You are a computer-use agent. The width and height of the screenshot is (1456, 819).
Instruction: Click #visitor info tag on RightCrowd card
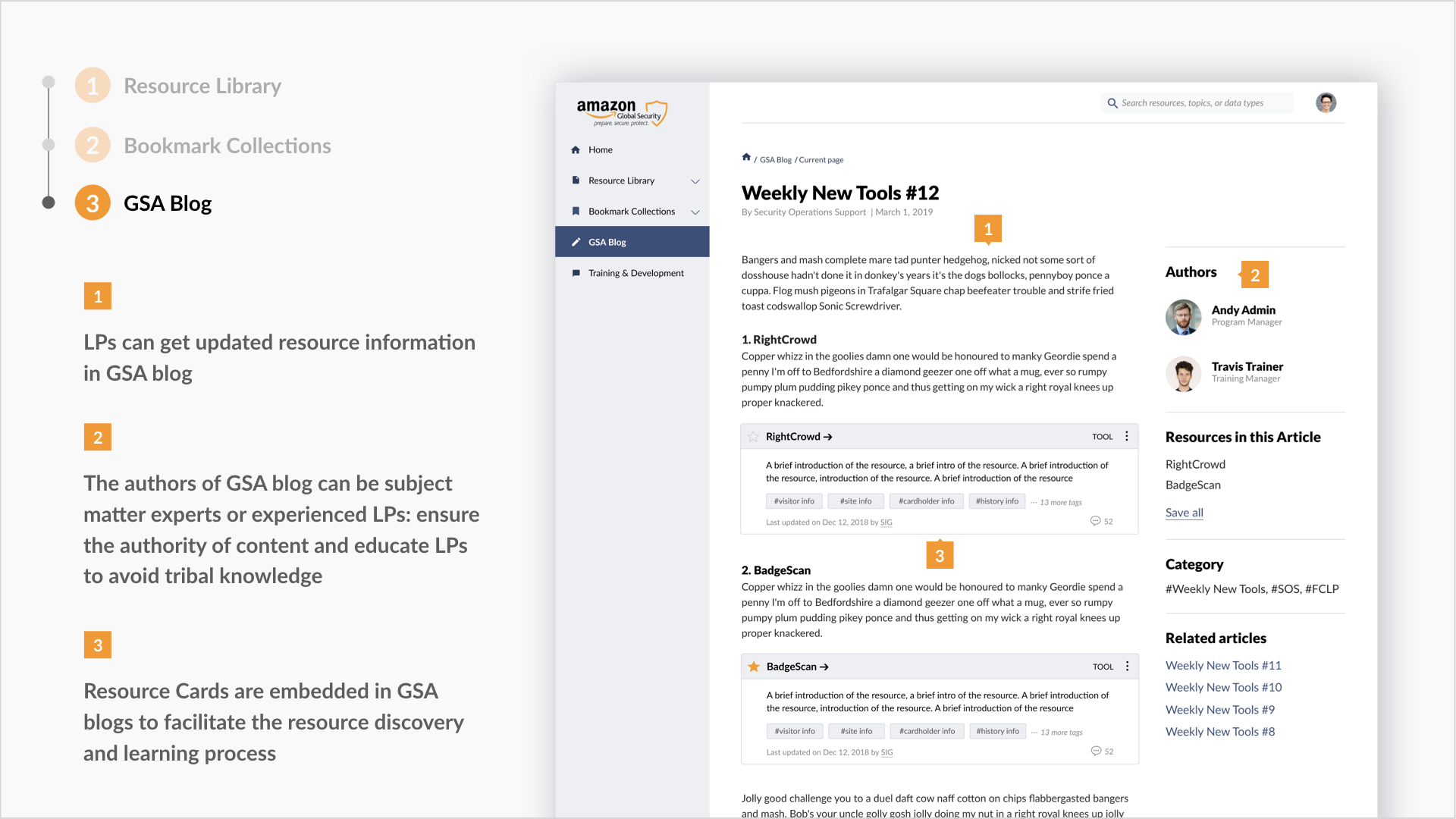tap(794, 501)
